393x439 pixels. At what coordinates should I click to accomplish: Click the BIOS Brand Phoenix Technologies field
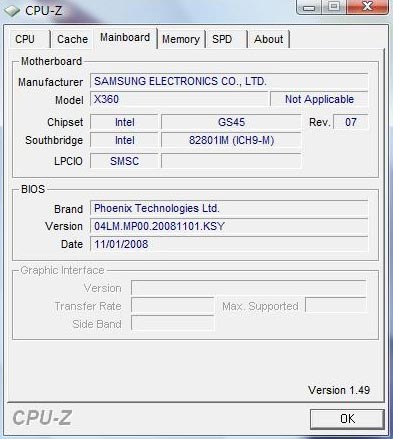point(229,208)
